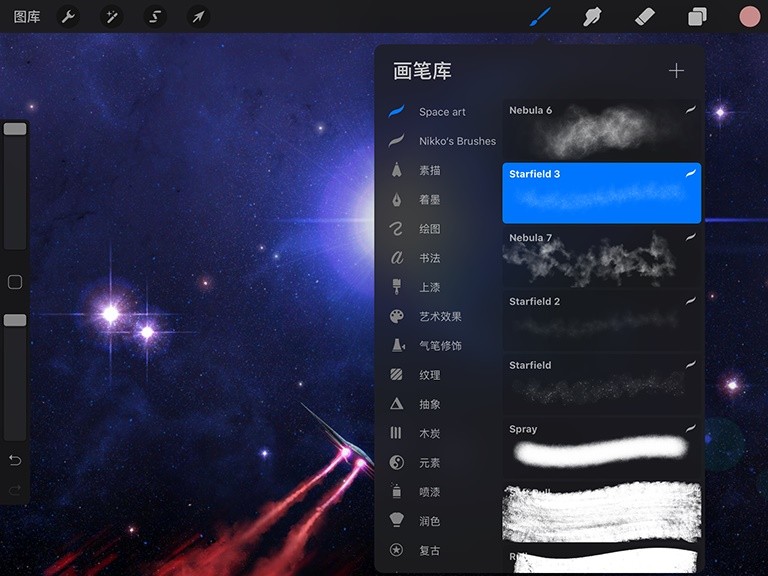Click the brush opacity slider handle
Viewport: 768px width, 576px height.
point(15,320)
